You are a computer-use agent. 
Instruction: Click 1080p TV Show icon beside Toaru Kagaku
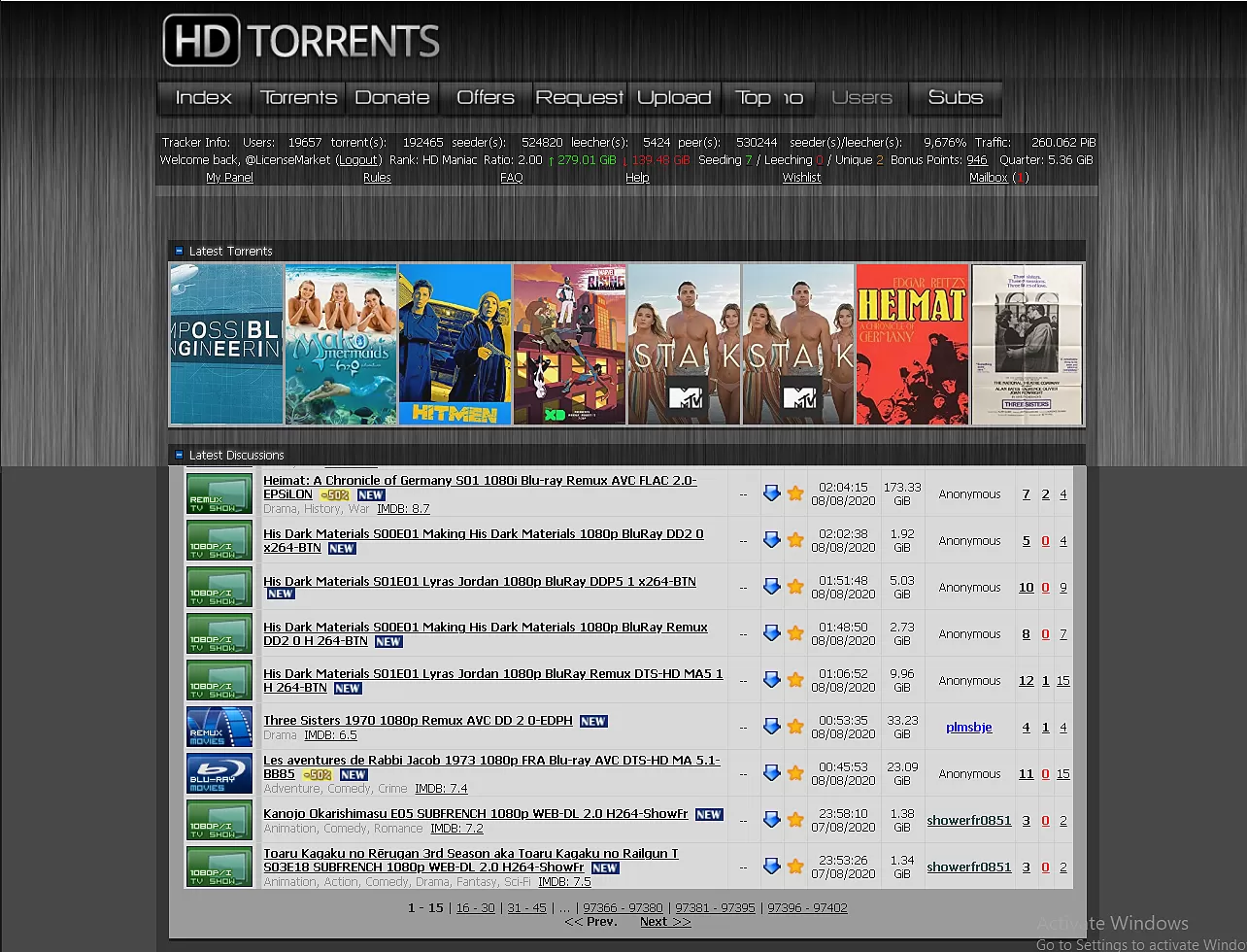click(x=219, y=867)
